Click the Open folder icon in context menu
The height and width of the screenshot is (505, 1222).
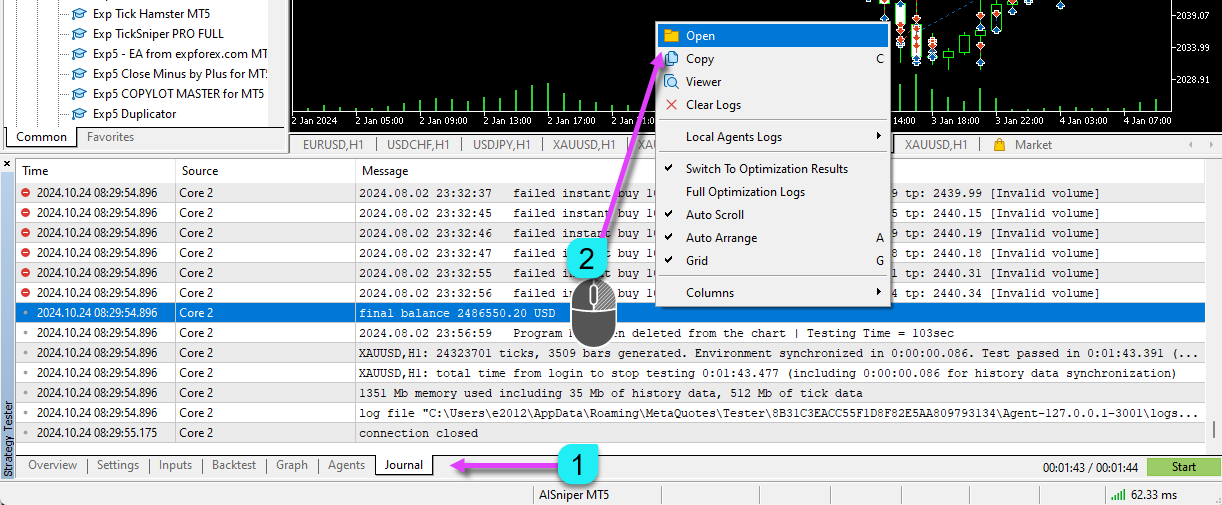coord(671,36)
